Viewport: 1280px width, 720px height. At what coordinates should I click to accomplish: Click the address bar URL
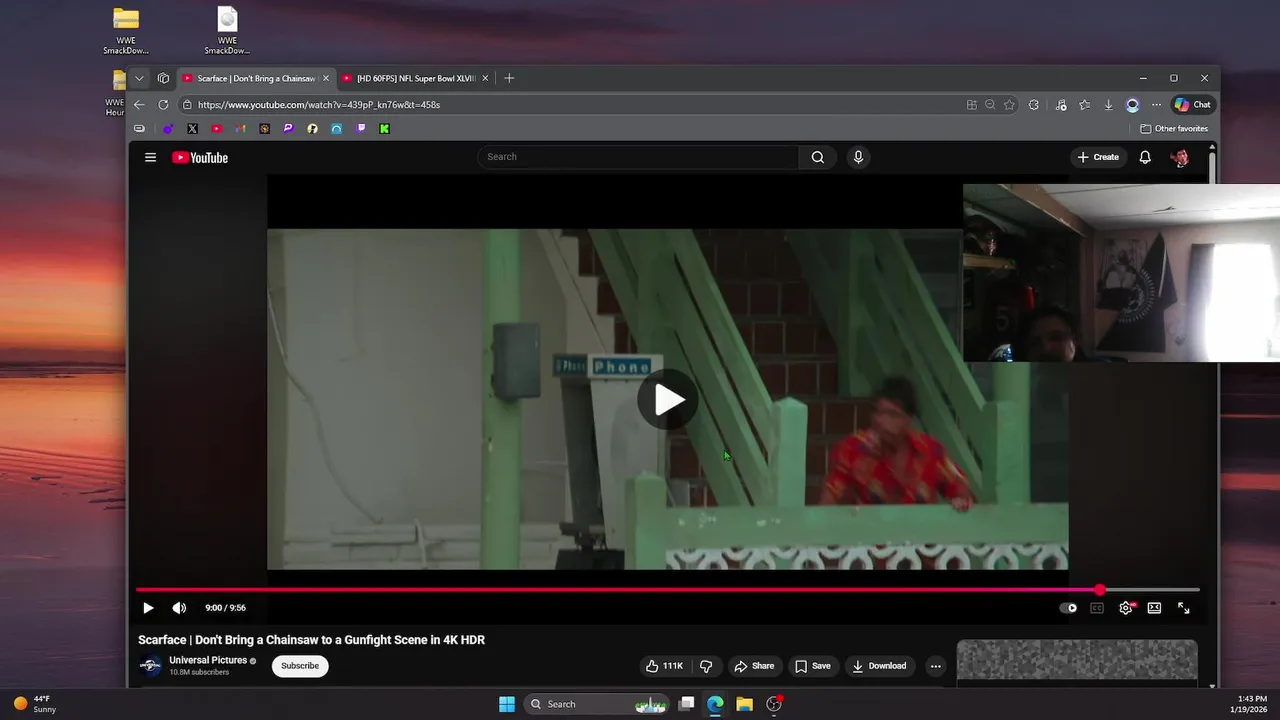[x=319, y=104]
